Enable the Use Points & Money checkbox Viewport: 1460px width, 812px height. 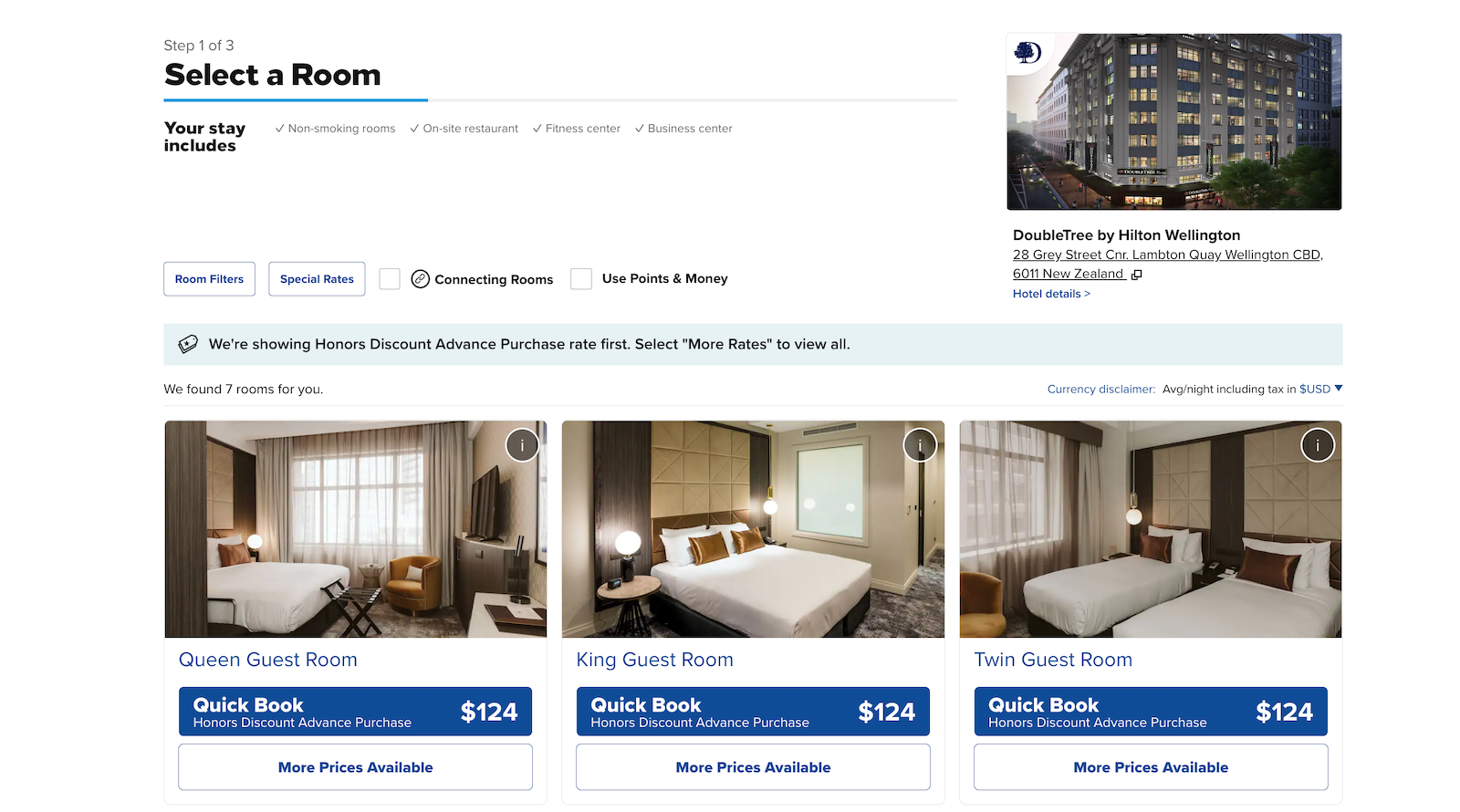click(x=581, y=279)
